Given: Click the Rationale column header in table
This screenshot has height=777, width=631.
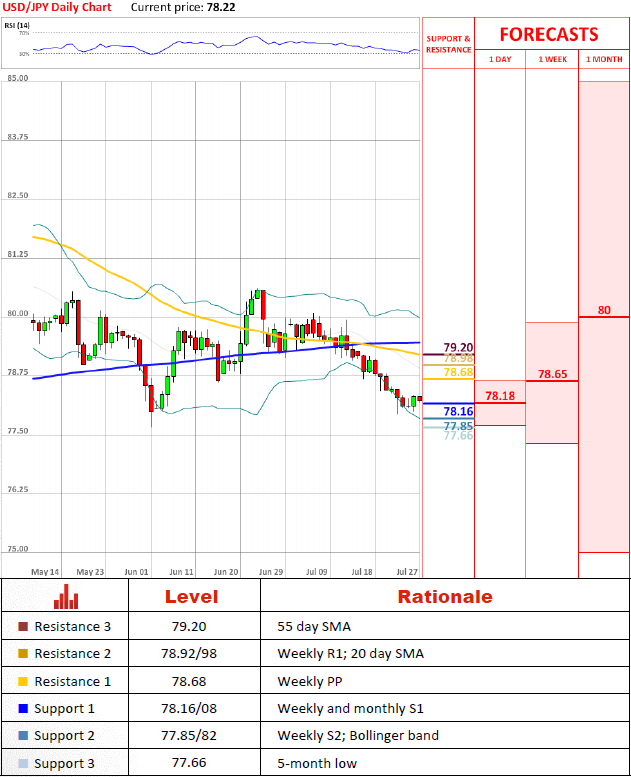Looking at the screenshot, I should 445,597.
